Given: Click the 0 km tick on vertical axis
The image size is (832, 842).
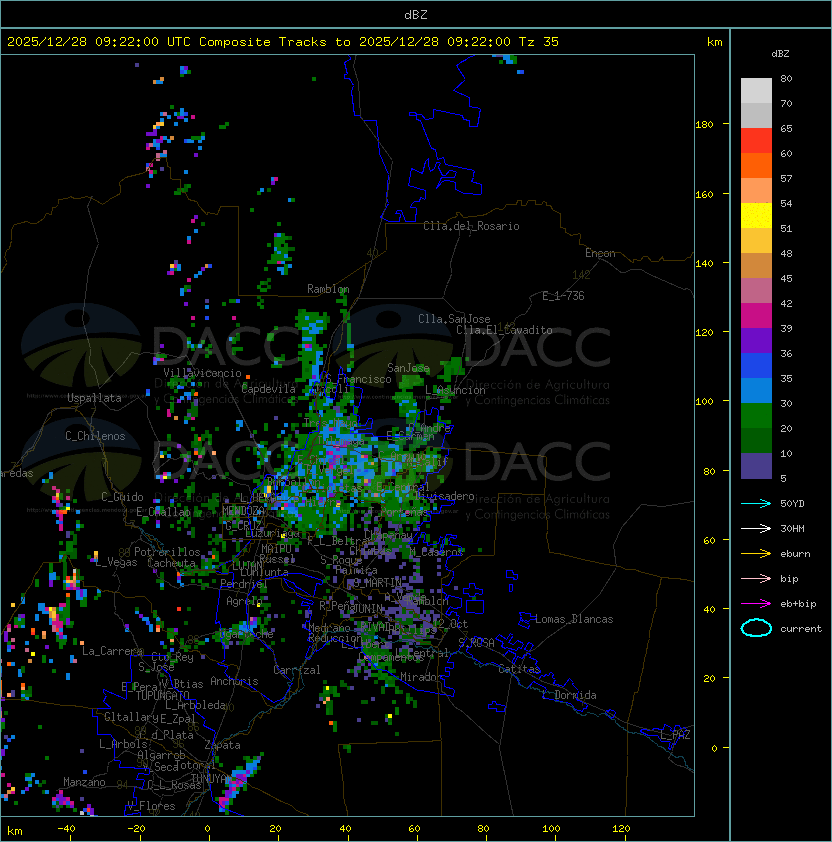Looking at the screenshot, I should click(x=714, y=749).
